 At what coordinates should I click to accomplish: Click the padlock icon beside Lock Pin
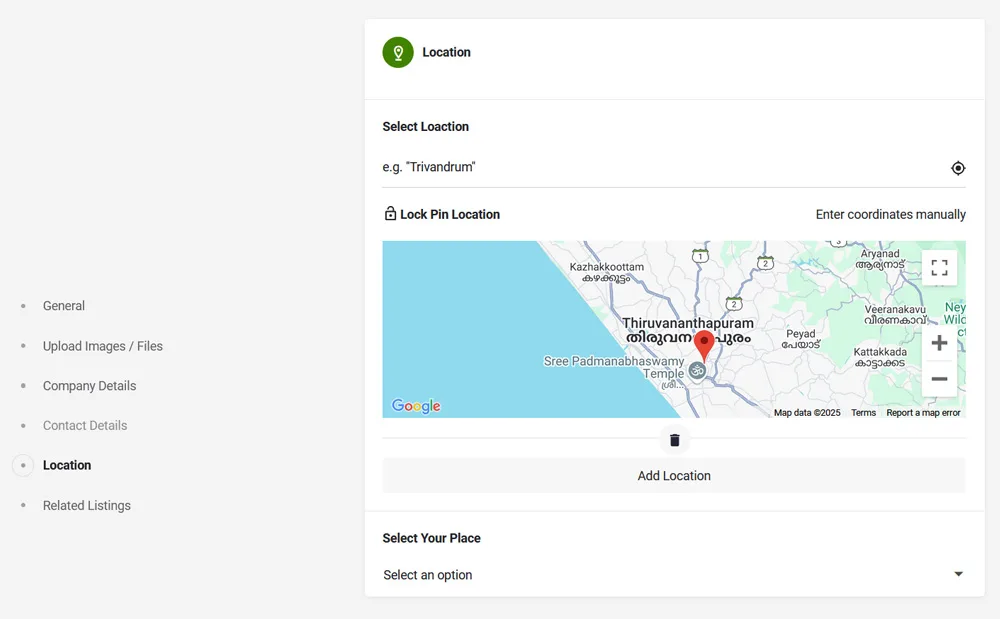(x=390, y=214)
